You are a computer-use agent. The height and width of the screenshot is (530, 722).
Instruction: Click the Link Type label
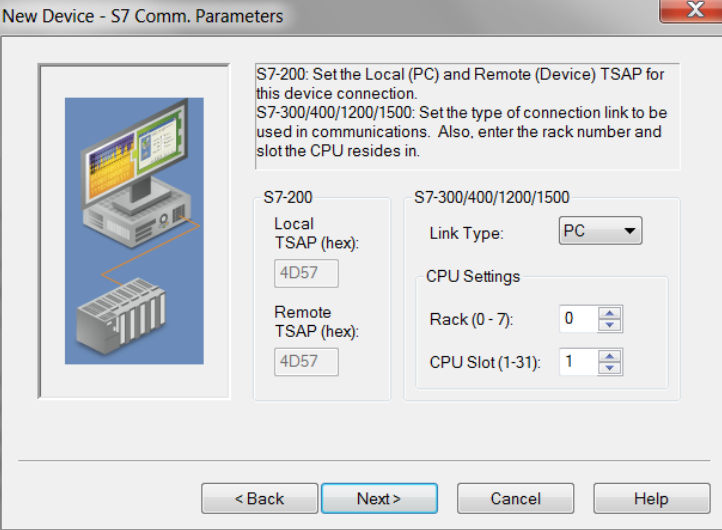tap(466, 233)
